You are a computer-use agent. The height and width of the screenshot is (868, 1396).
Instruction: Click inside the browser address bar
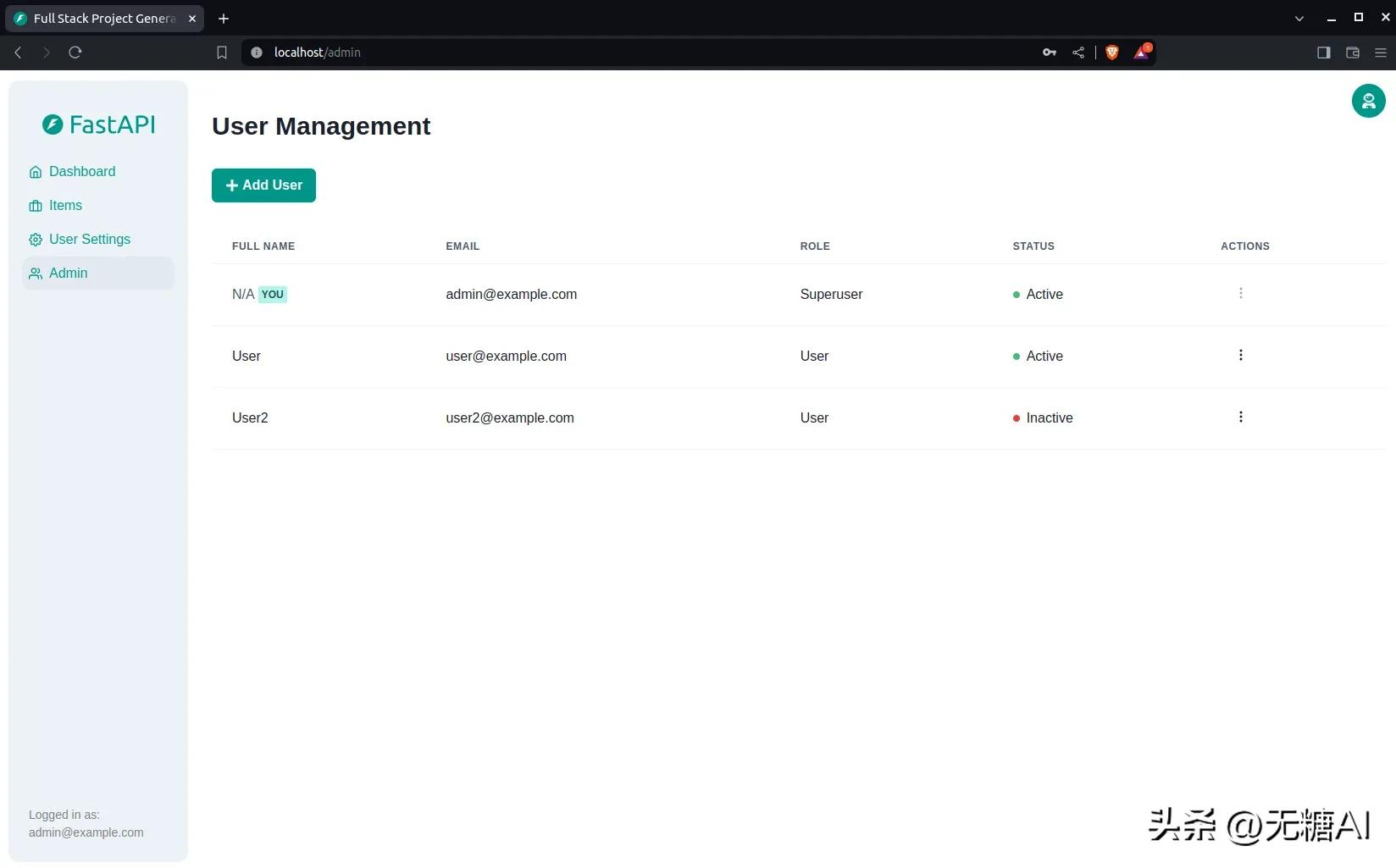click(x=508, y=52)
